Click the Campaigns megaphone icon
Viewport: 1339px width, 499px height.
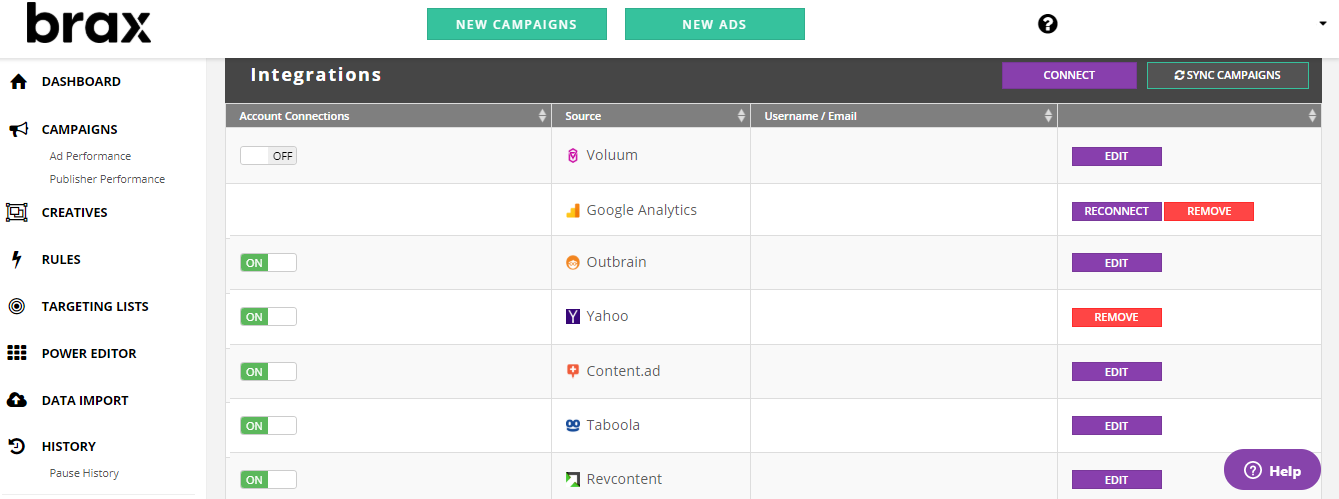[17, 130]
